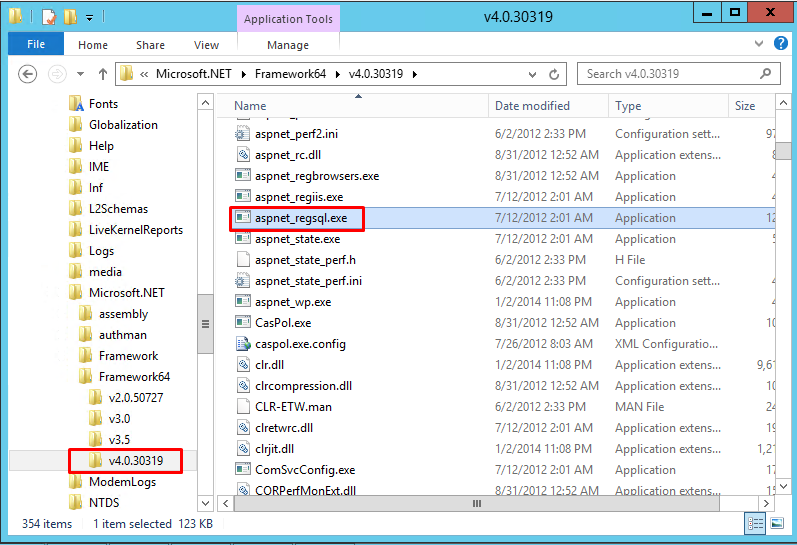Click the Application Tools contextual tab header
The width and height of the screenshot is (797, 545).
[288, 19]
